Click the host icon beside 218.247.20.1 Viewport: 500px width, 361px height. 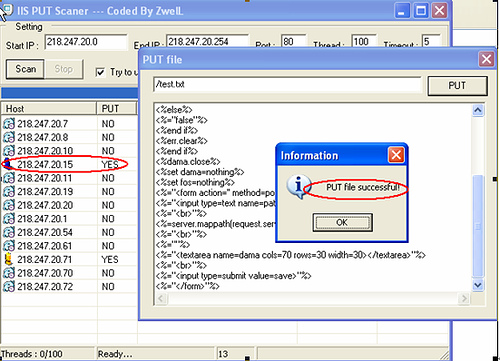pos(9,219)
